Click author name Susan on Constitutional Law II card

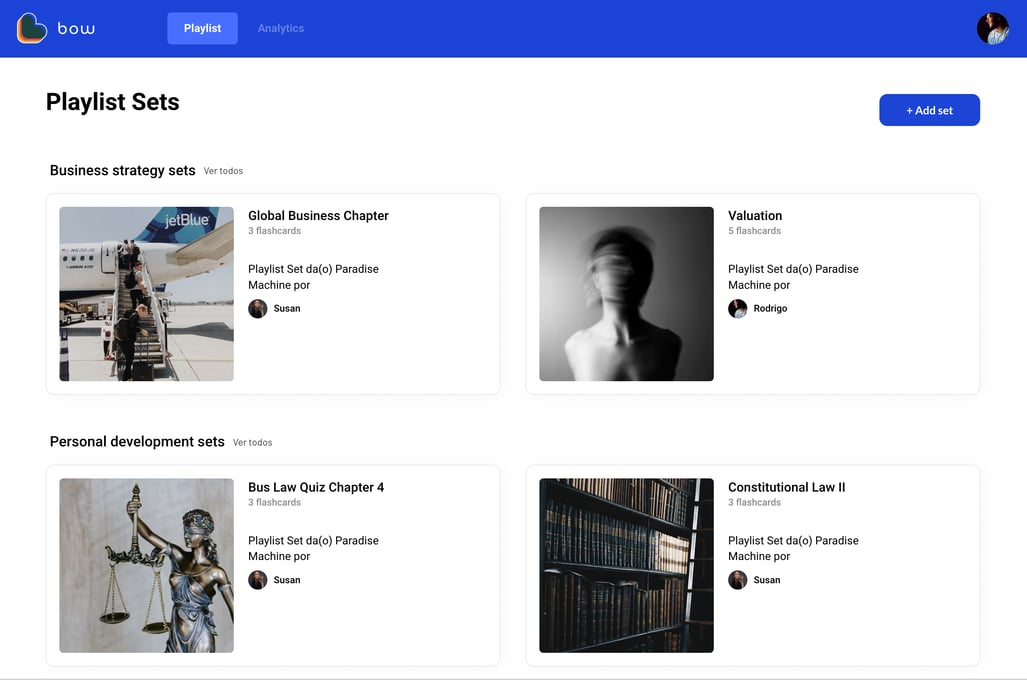click(767, 580)
